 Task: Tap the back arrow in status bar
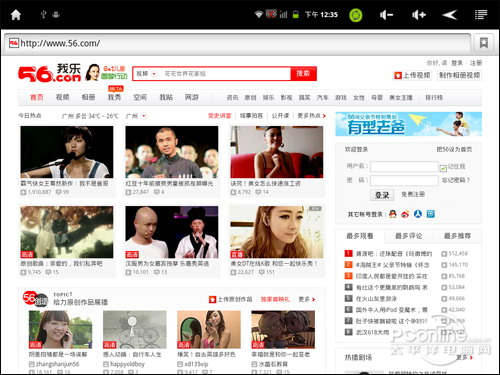click(x=449, y=15)
